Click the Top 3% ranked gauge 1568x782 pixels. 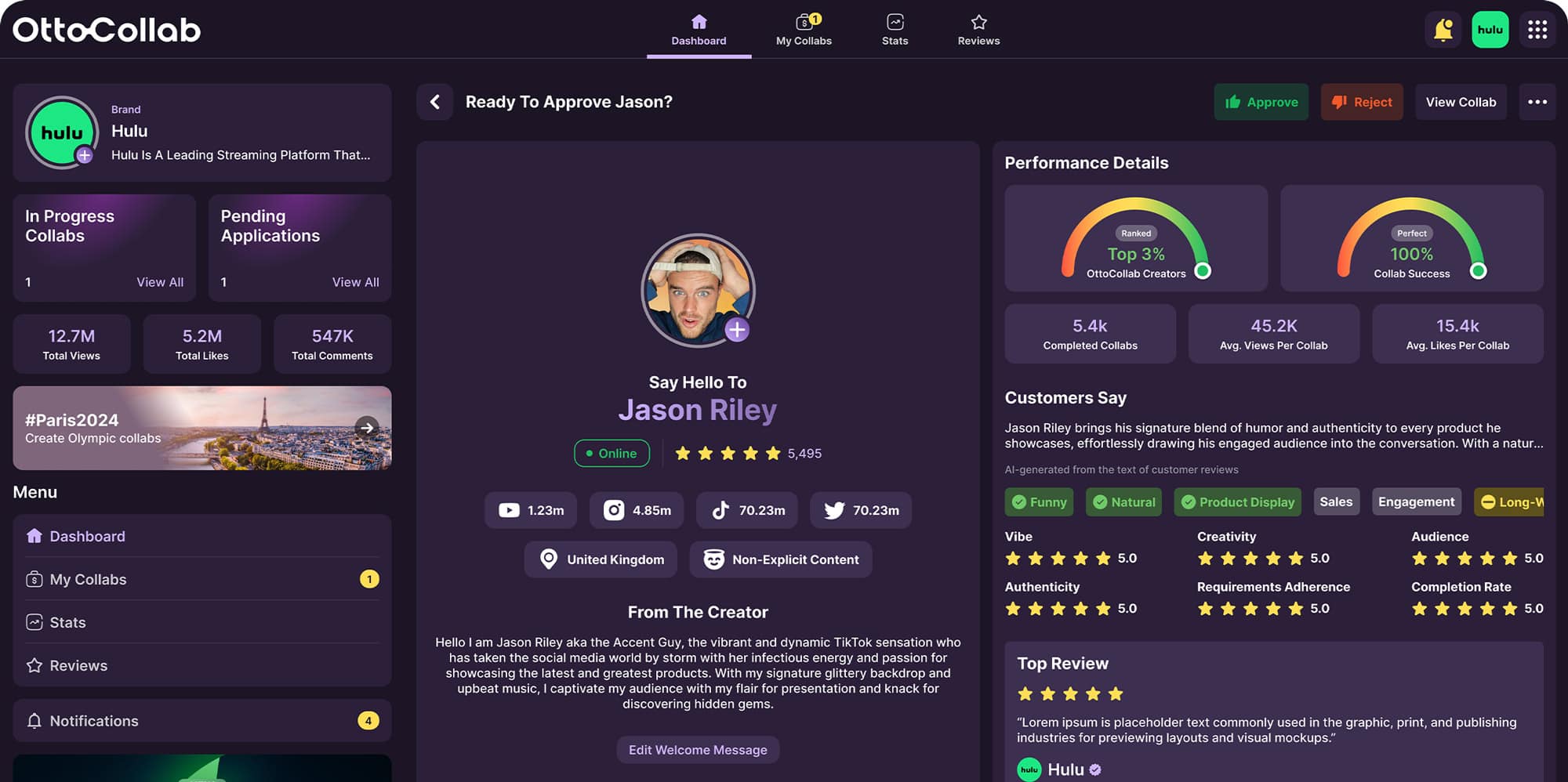click(x=1136, y=238)
